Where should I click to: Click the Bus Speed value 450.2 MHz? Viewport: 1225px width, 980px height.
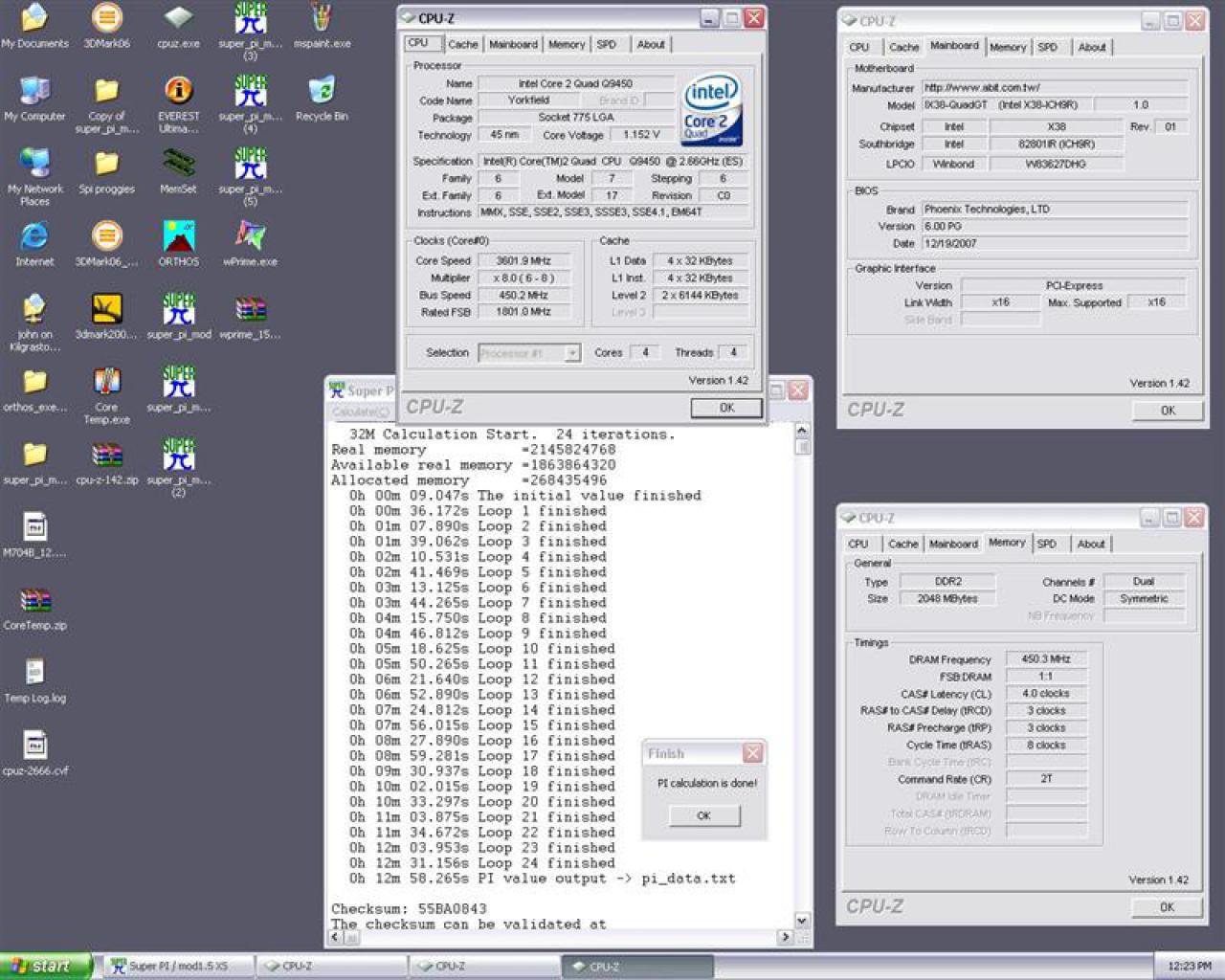pos(523,296)
